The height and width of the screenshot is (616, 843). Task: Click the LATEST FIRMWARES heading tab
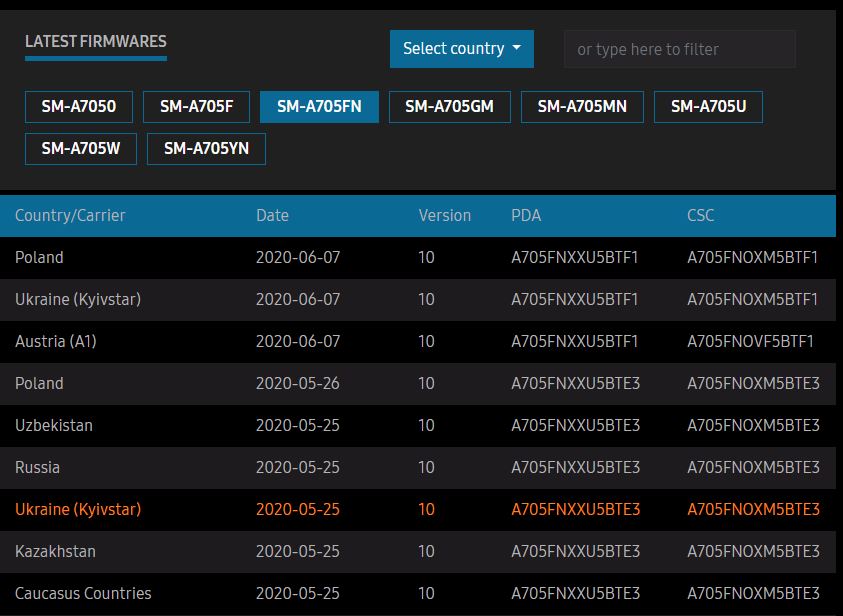96,42
